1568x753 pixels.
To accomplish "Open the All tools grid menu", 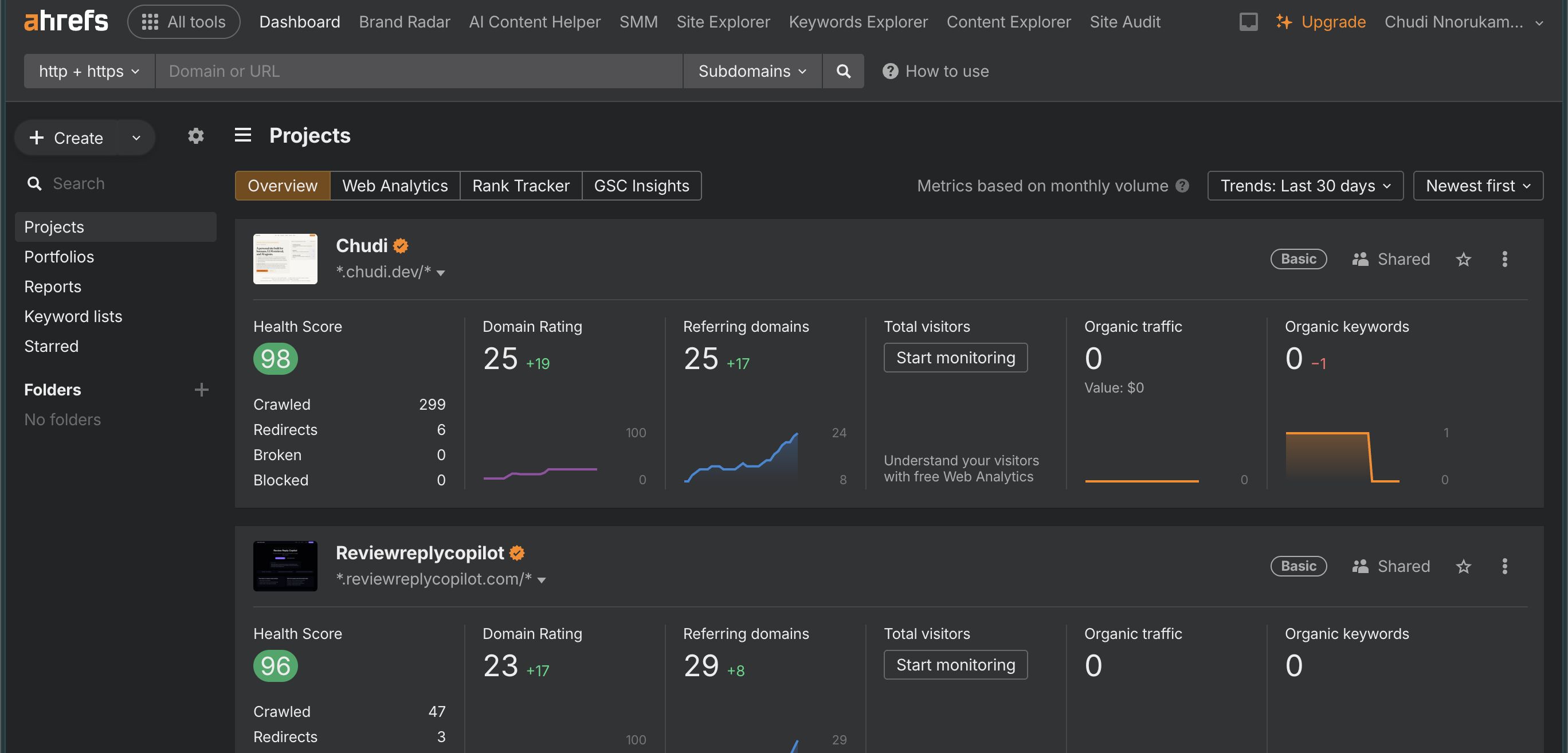I will (183, 22).
